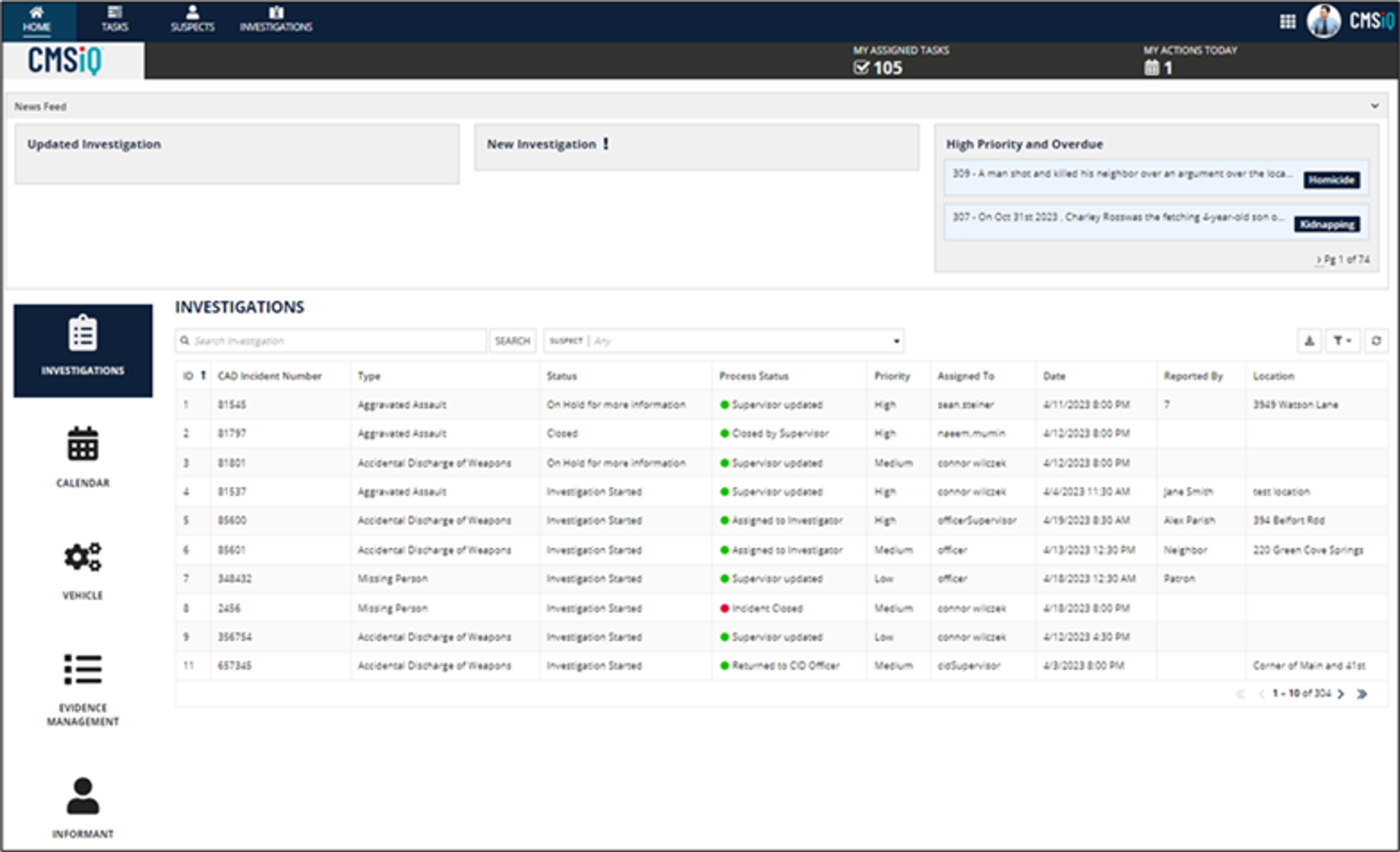
Task: Click the Location column header
Action: (x=1274, y=376)
